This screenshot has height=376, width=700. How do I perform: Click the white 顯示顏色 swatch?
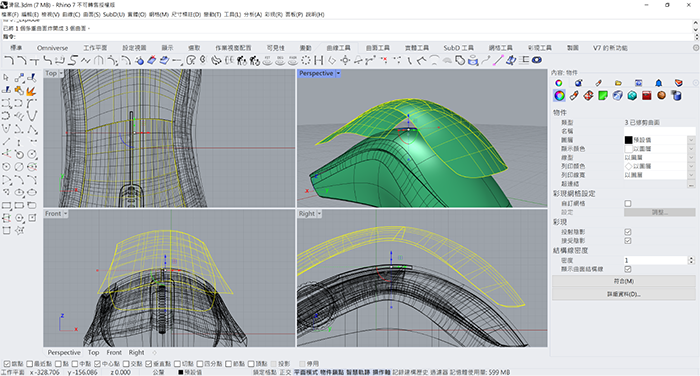[x=629, y=149]
